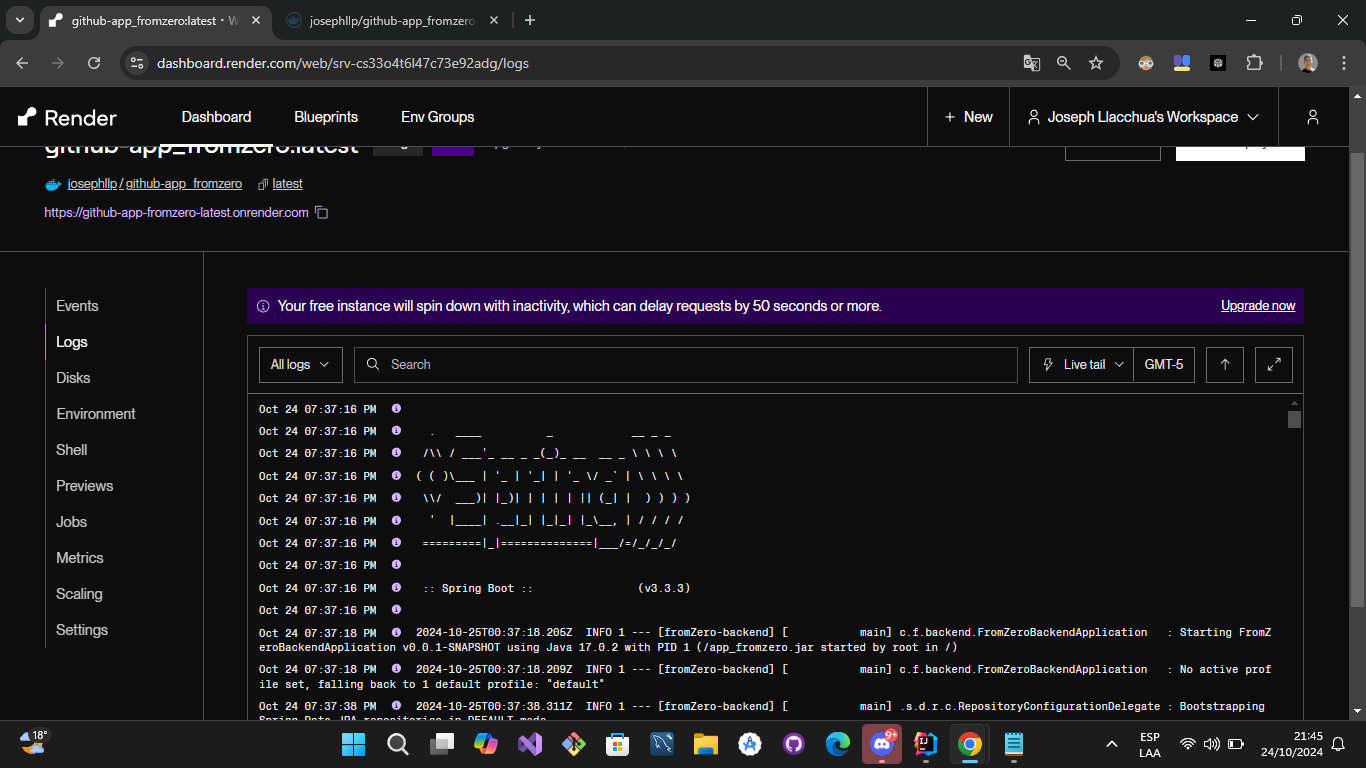
Task: Go back to the previous page
Action: [23, 63]
